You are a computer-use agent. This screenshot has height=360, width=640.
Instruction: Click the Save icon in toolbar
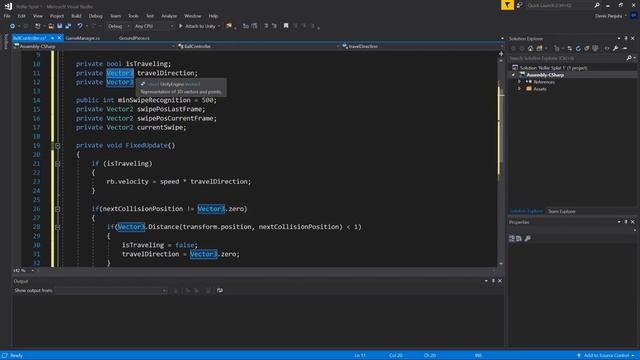coord(60,26)
